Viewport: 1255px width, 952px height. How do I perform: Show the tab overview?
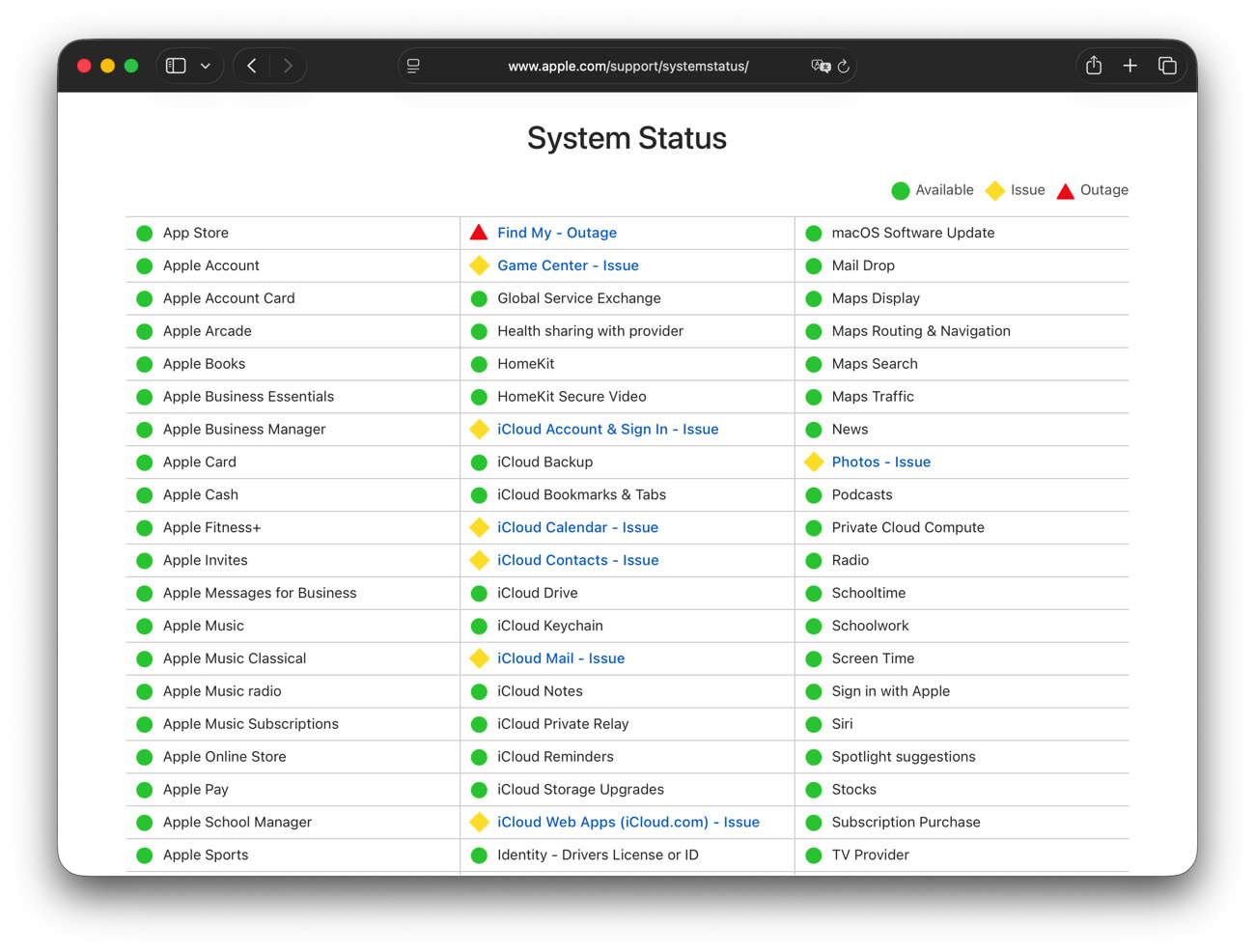(x=1167, y=66)
